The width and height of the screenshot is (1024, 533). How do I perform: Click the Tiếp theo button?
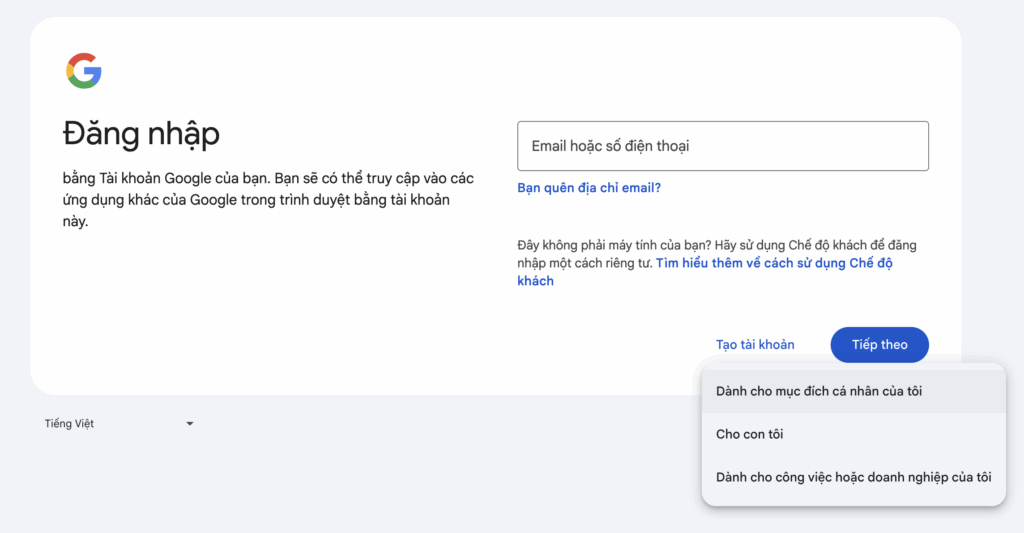(879, 345)
